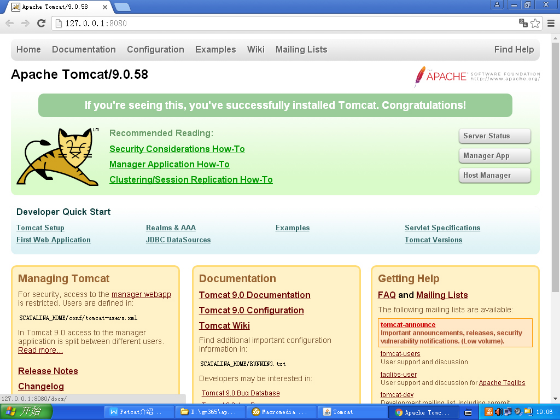
Task: Click the translate page icon
Action: 523,23
